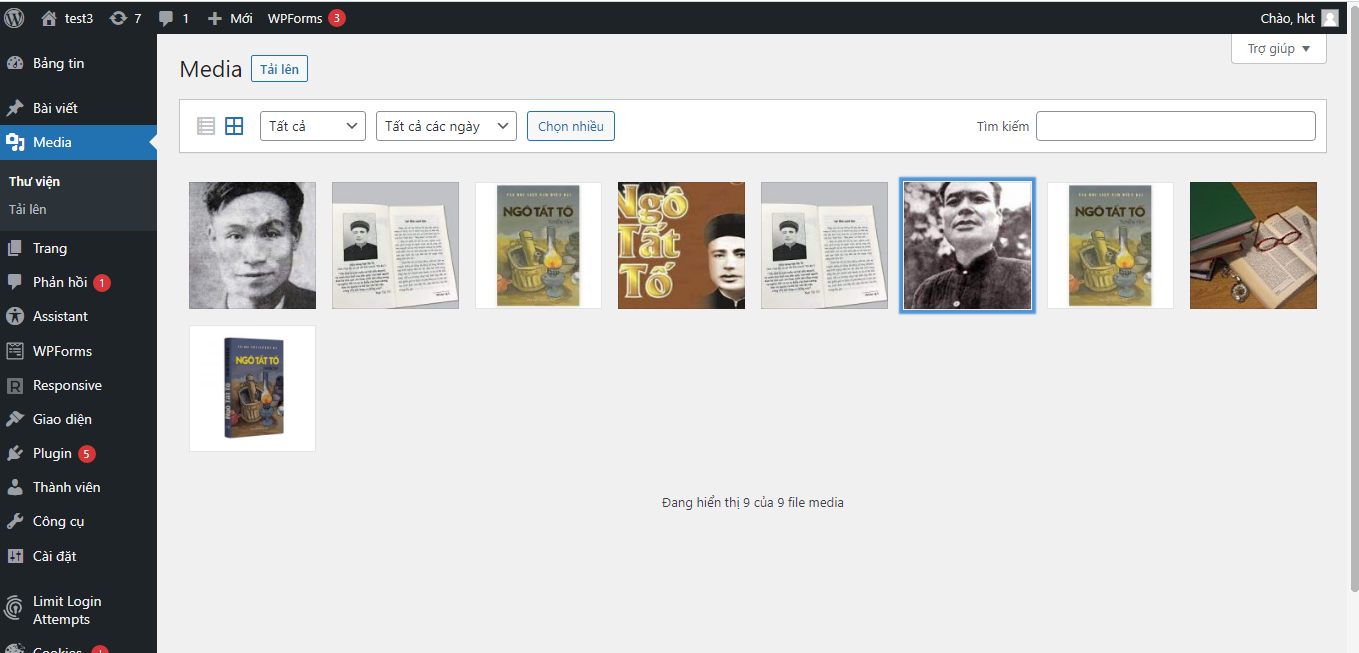Screen dimensions: 1359x653
Task: Open Cài đặt settings menu
Action: (x=54, y=556)
